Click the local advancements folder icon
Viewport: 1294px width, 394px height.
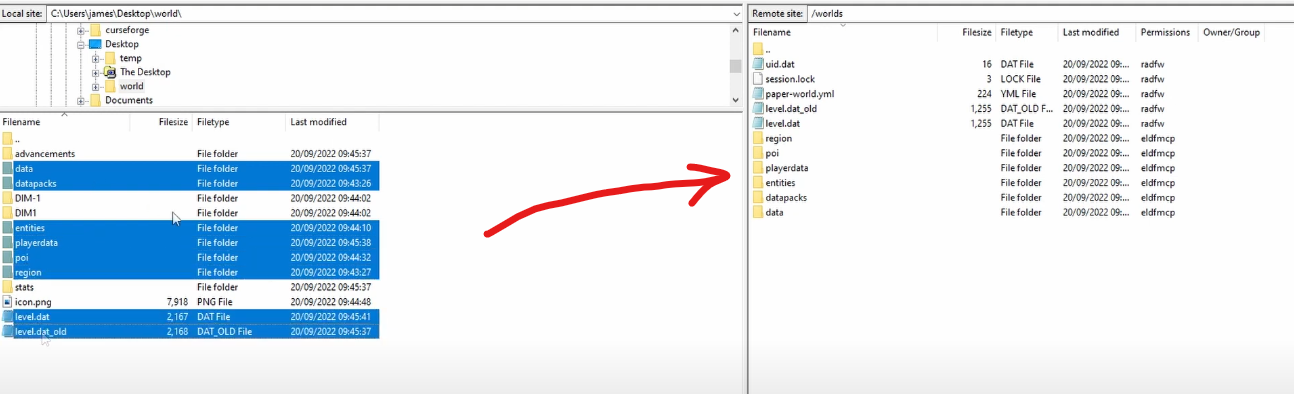pos(8,153)
